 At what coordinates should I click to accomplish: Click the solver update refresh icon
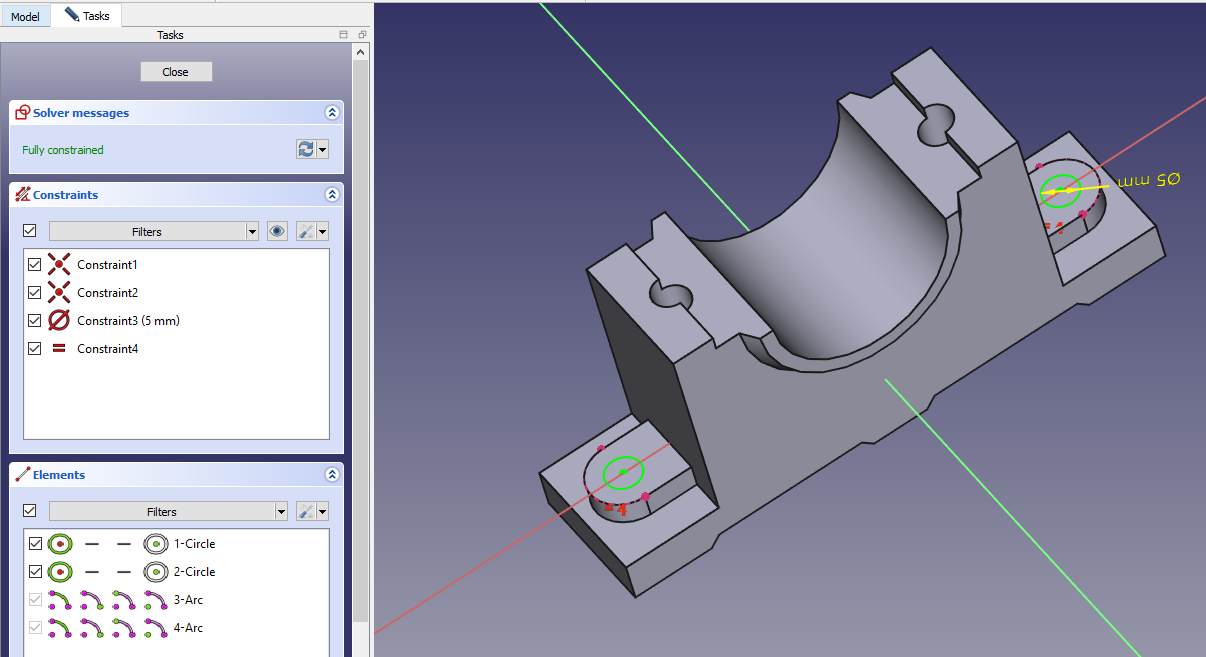pyautogui.click(x=306, y=149)
